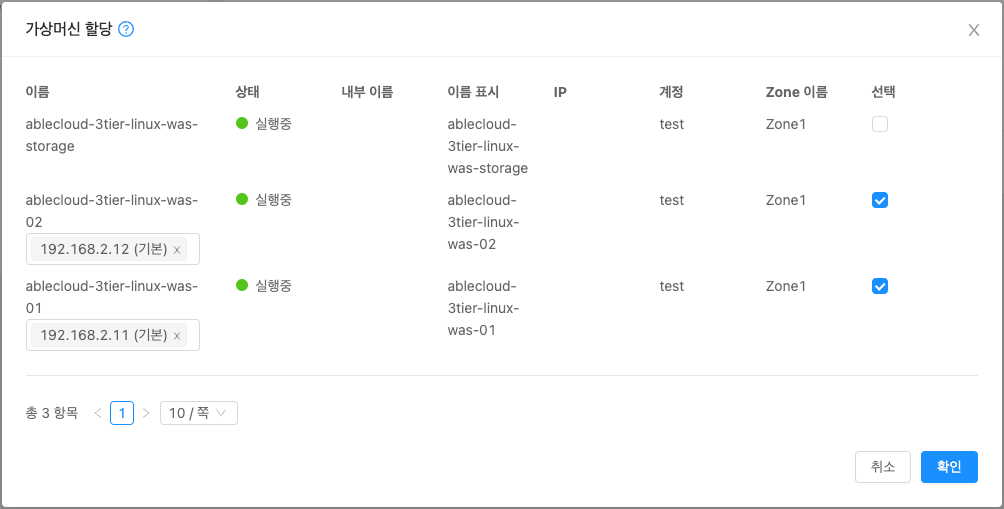
Task: Uncheck the was-02 selection checkbox
Action: [880, 201]
